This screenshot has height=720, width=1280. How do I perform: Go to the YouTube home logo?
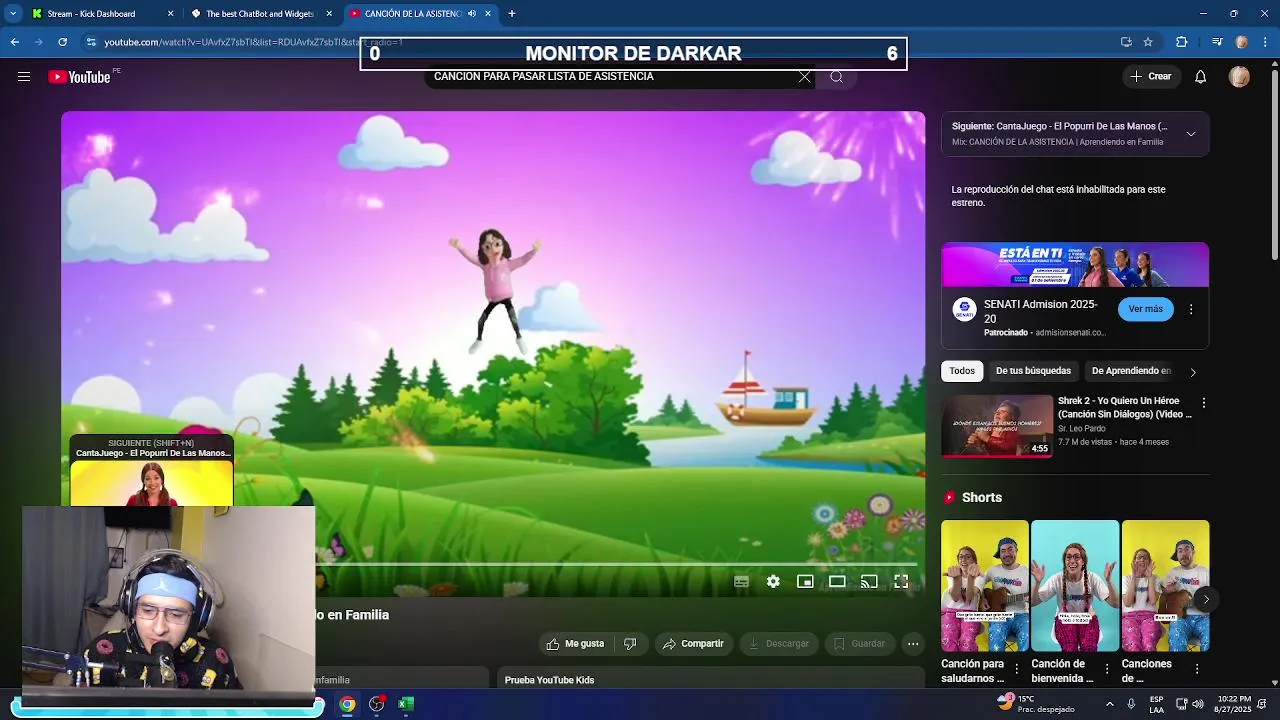tap(79, 77)
